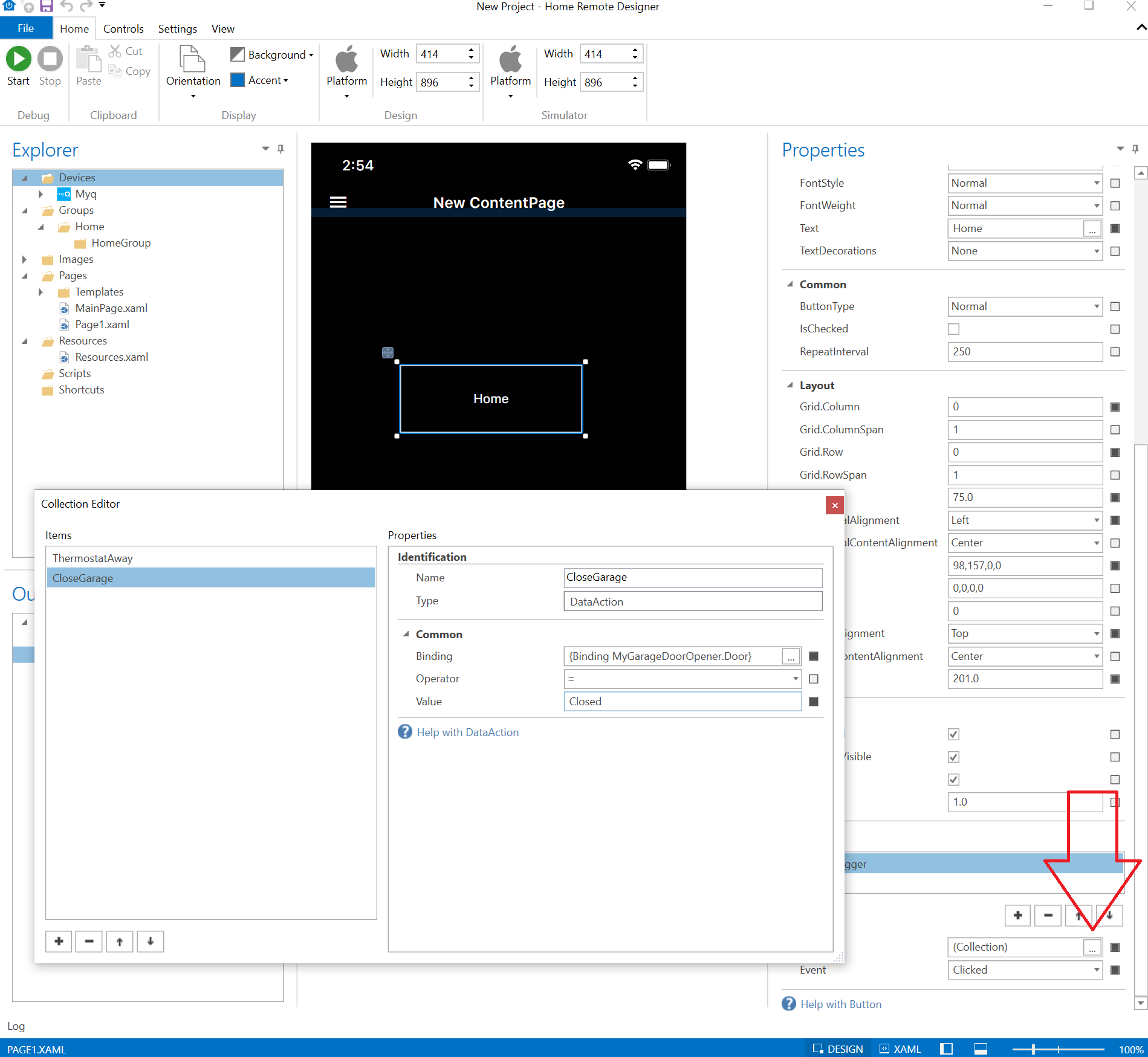This screenshot has width=1148, height=1057.
Task: Open the File menu
Action: coord(25,28)
